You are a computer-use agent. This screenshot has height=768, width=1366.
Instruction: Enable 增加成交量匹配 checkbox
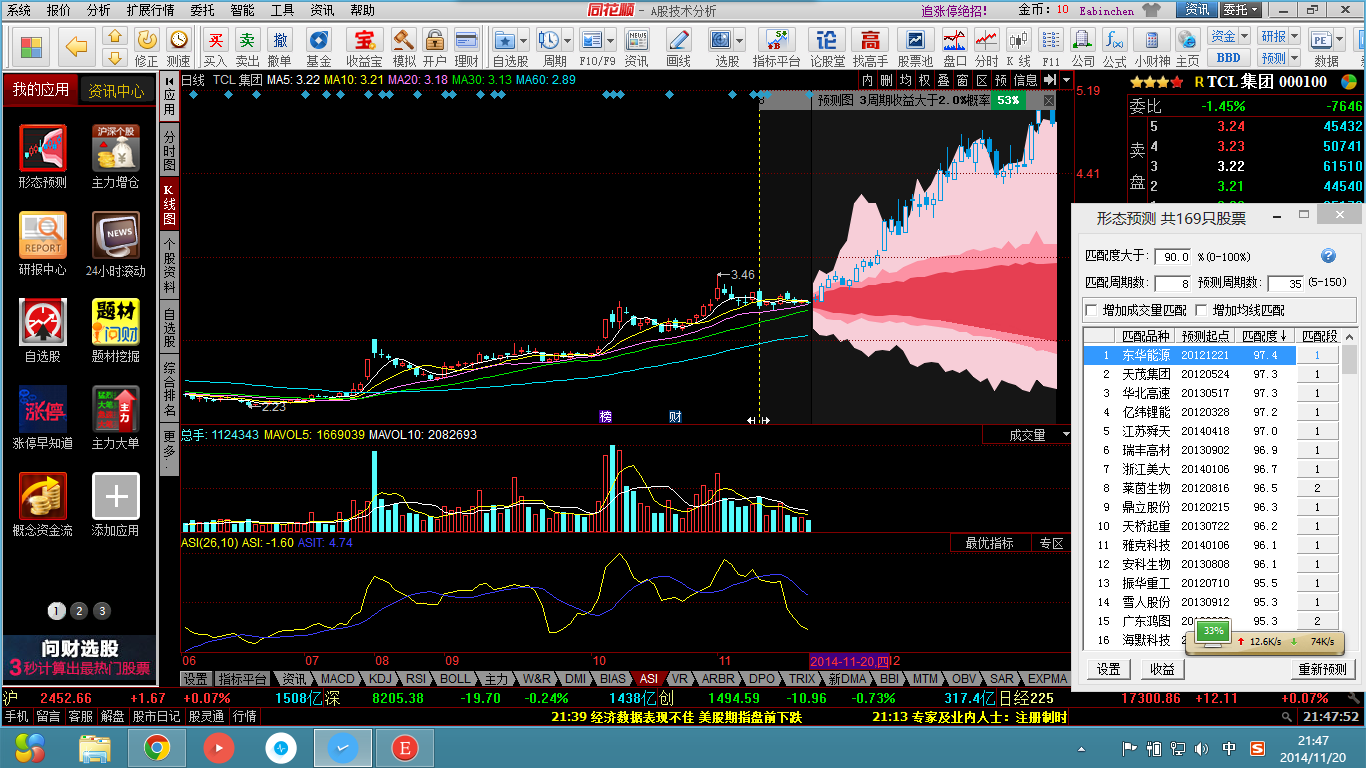(x=1092, y=310)
